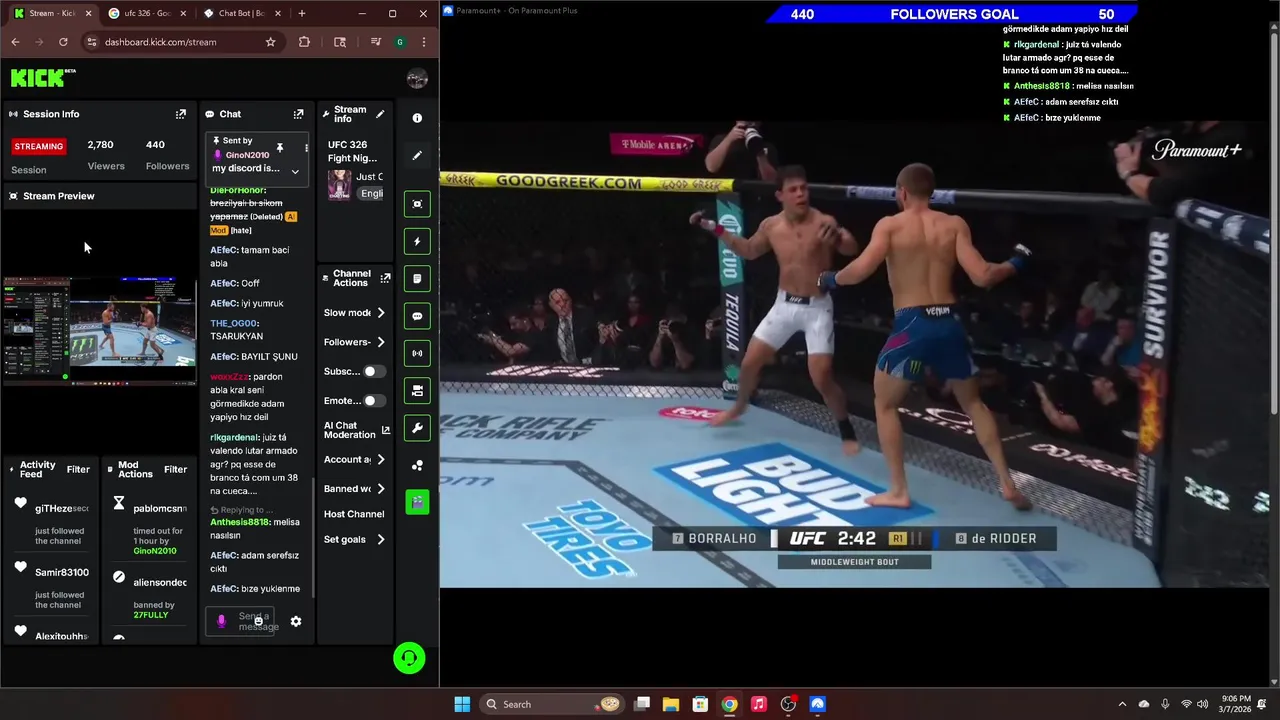Viewport: 1280px width, 720px height.
Task: Close the ufc 326 Google tab
Action: click(182, 13)
